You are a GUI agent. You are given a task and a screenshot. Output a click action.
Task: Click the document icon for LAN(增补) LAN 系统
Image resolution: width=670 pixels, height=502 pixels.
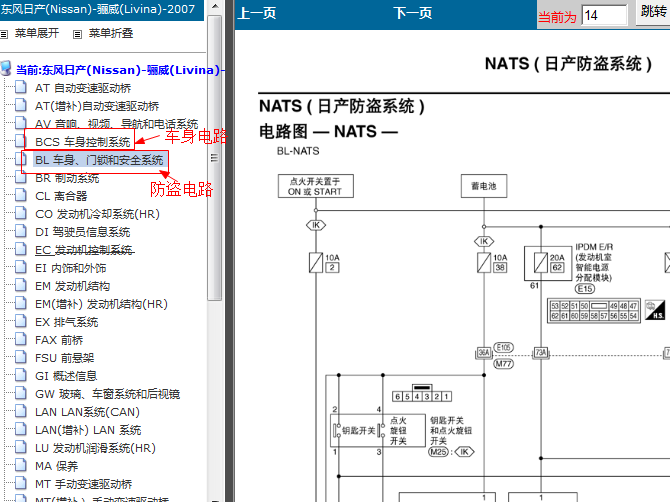point(21,429)
